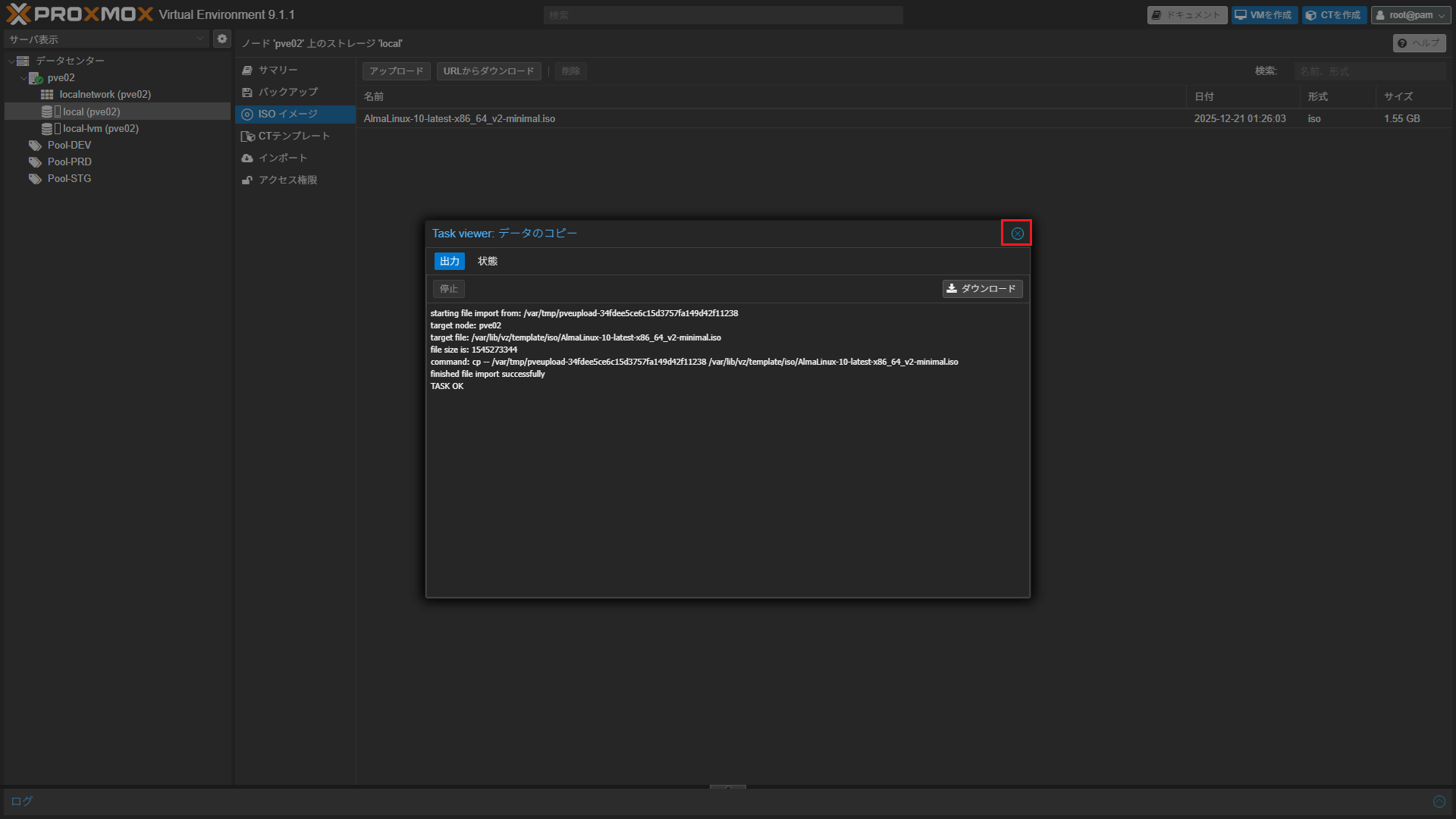Viewport: 1456px width, 819px height.
Task: Open the CTテンプレート section
Action: pos(293,136)
